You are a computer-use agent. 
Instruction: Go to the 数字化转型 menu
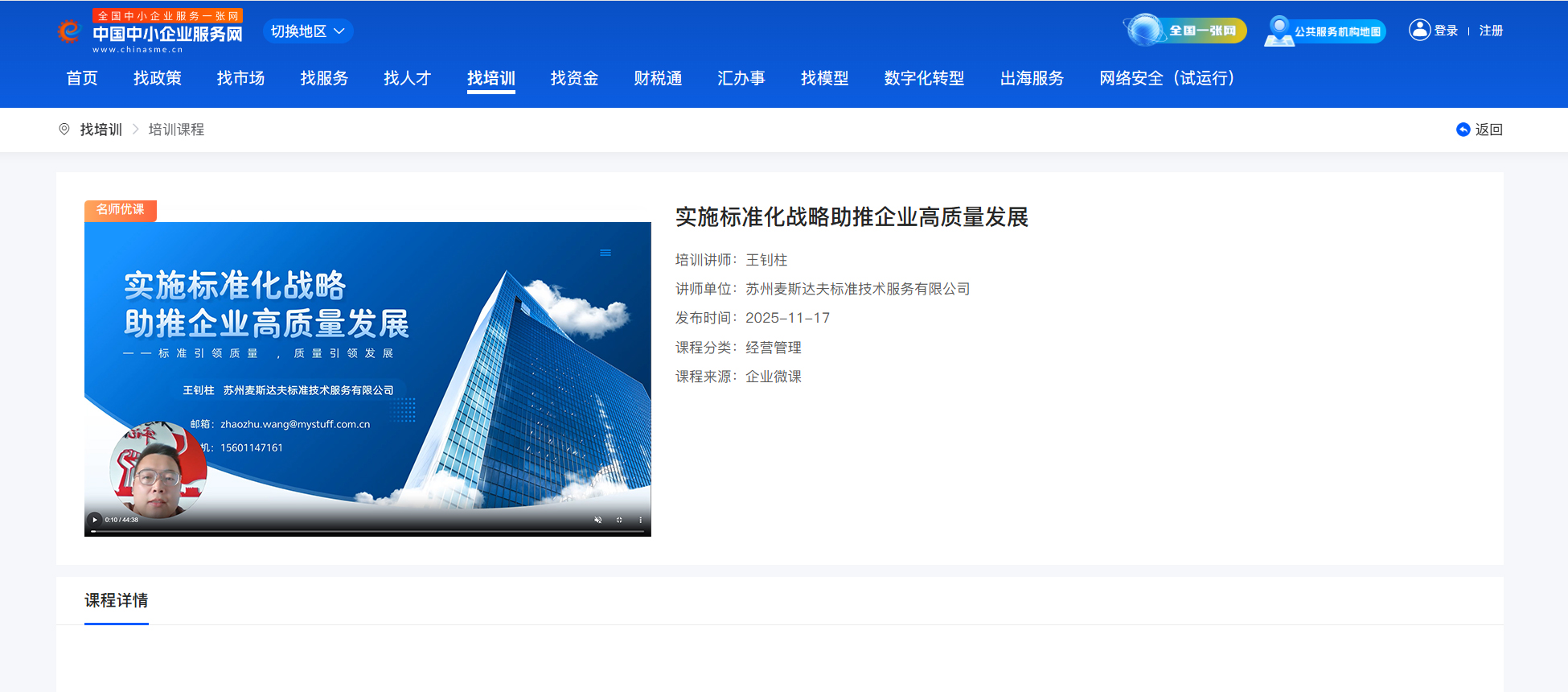tap(924, 78)
